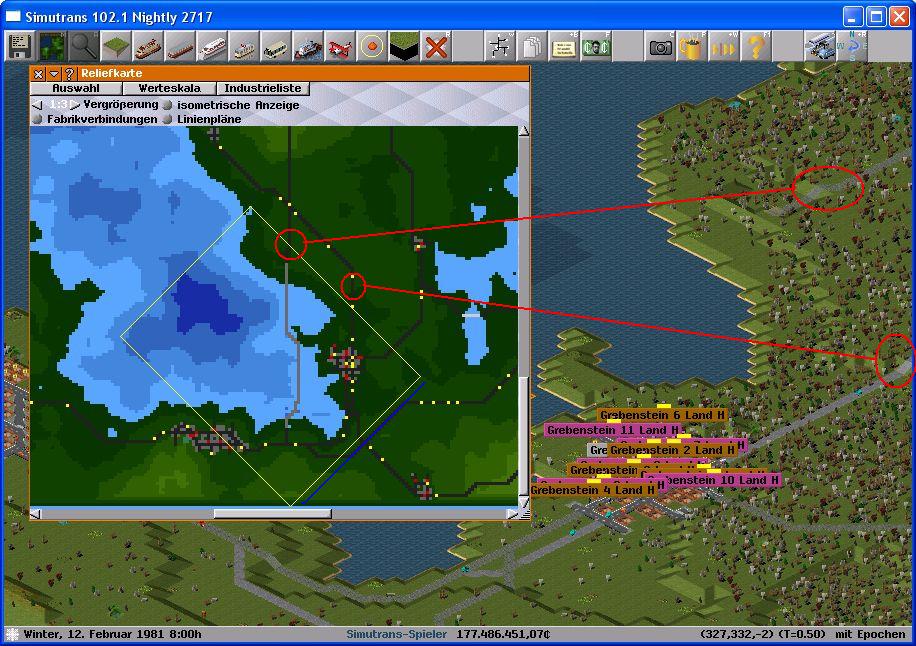Open help with yellow question mark

pyautogui.click(x=756, y=46)
